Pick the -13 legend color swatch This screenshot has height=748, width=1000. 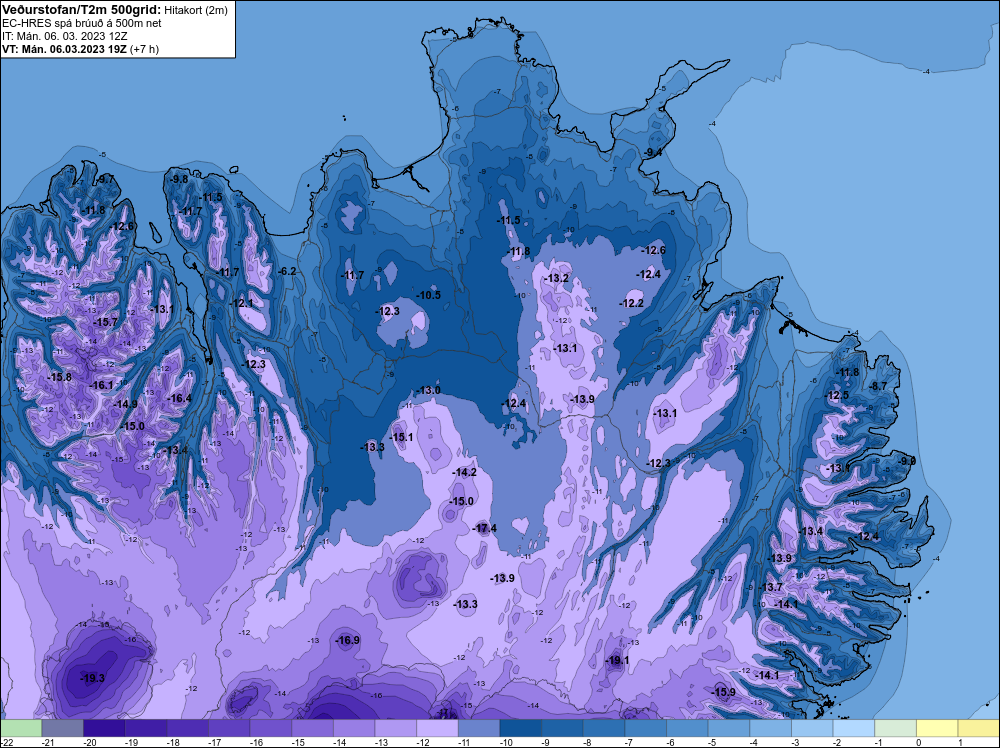(396, 728)
